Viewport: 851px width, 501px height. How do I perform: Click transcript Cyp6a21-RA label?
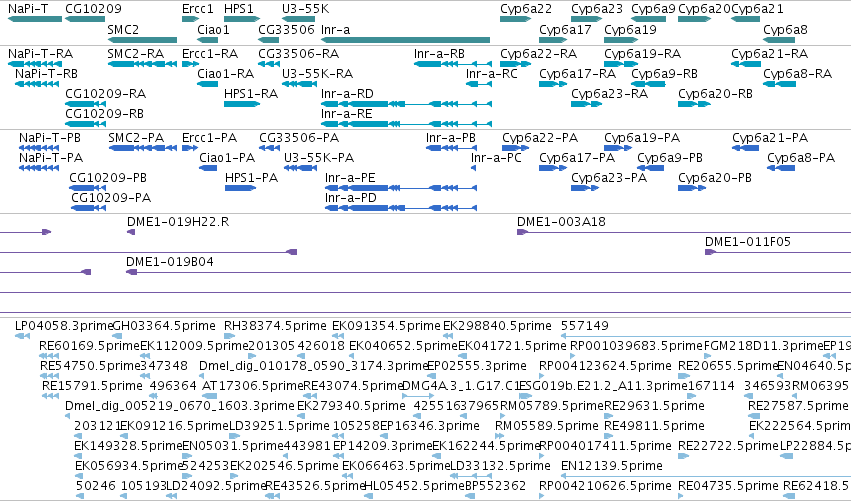pos(770,53)
